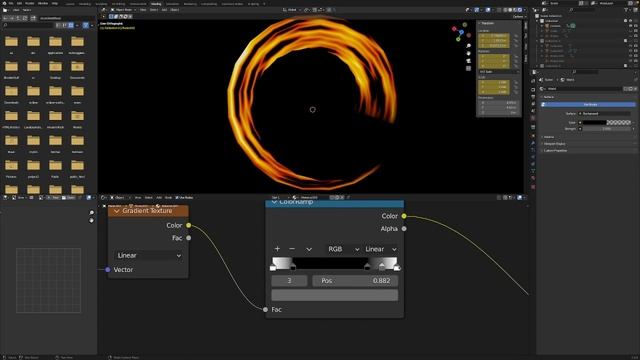The width and height of the screenshot is (640, 360).
Task: Open the rotation mode dropdown (XYZ Euler)
Action: coord(499,72)
